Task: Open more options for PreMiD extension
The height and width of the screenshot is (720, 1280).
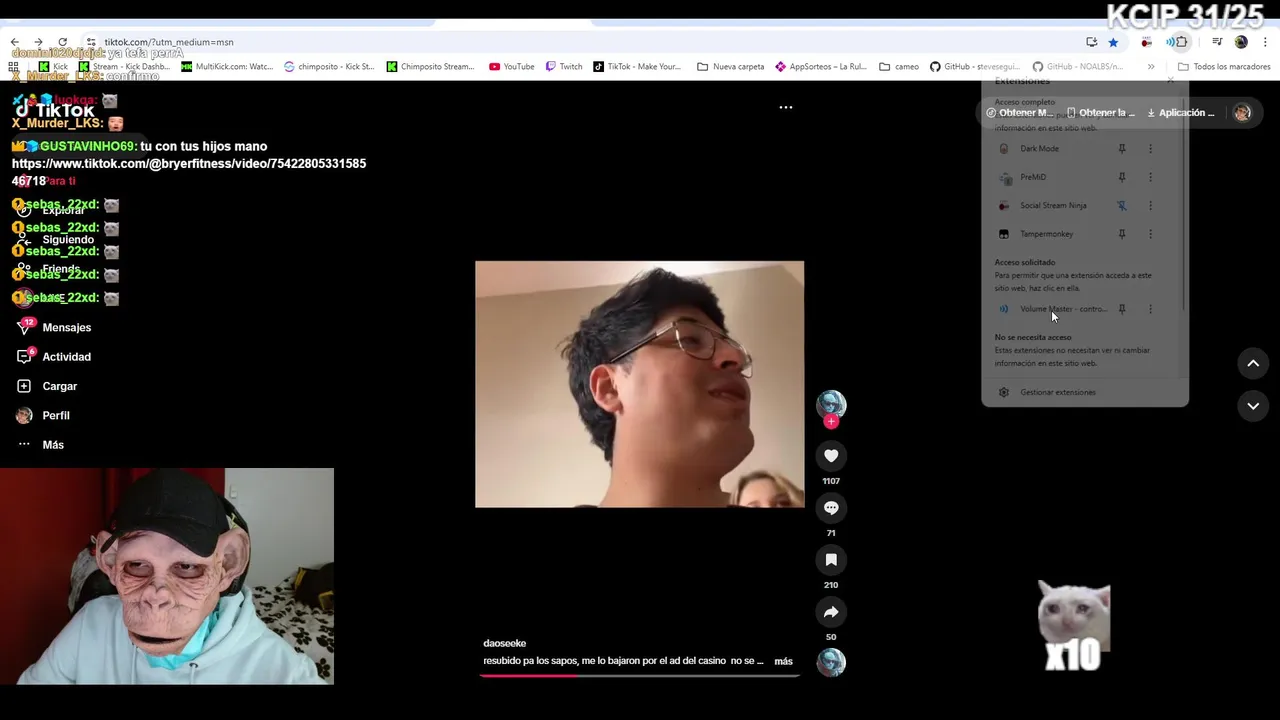Action: [x=1150, y=177]
